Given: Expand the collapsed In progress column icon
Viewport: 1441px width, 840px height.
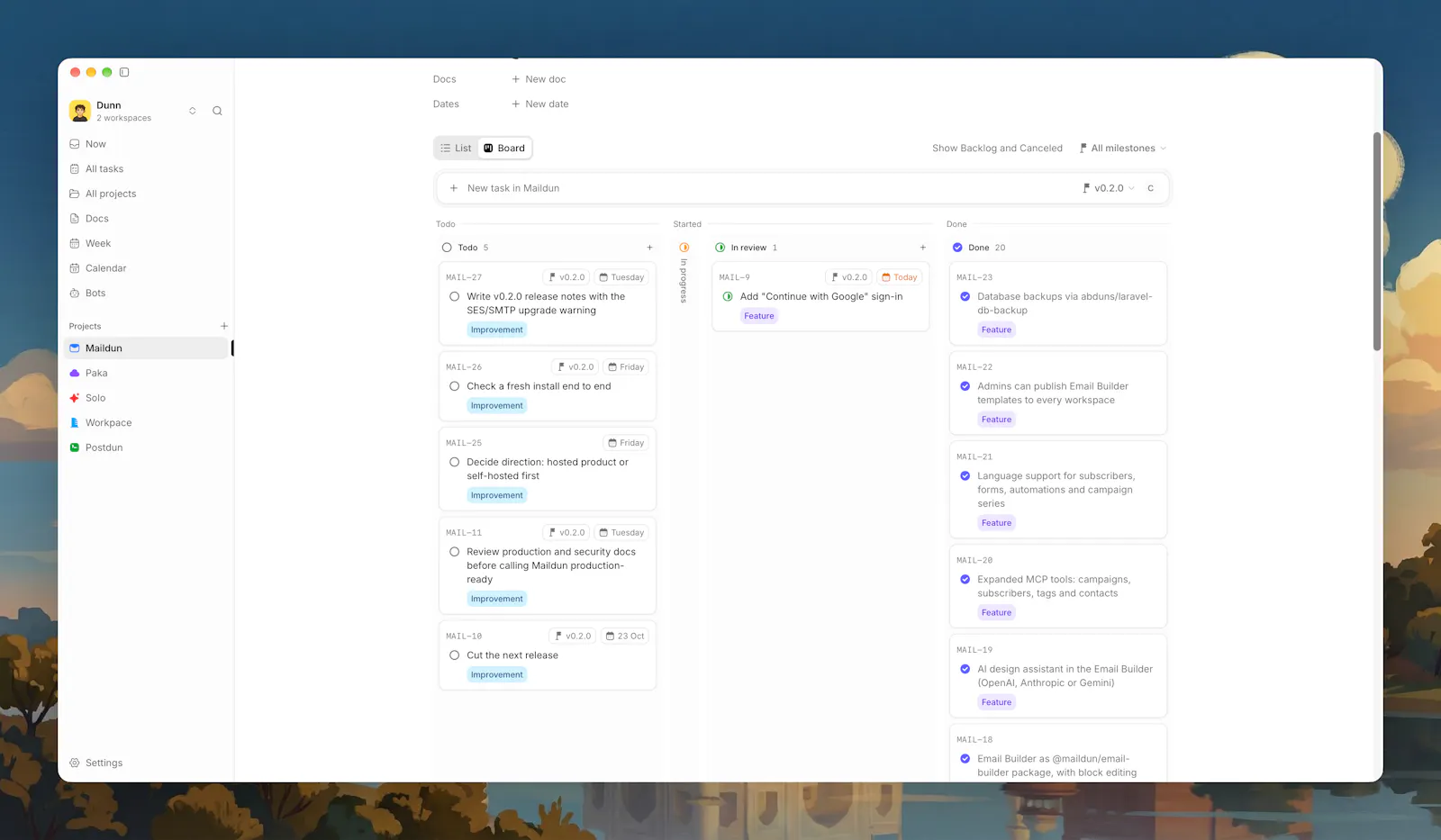Looking at the screenshot, I should click(684, 248).
